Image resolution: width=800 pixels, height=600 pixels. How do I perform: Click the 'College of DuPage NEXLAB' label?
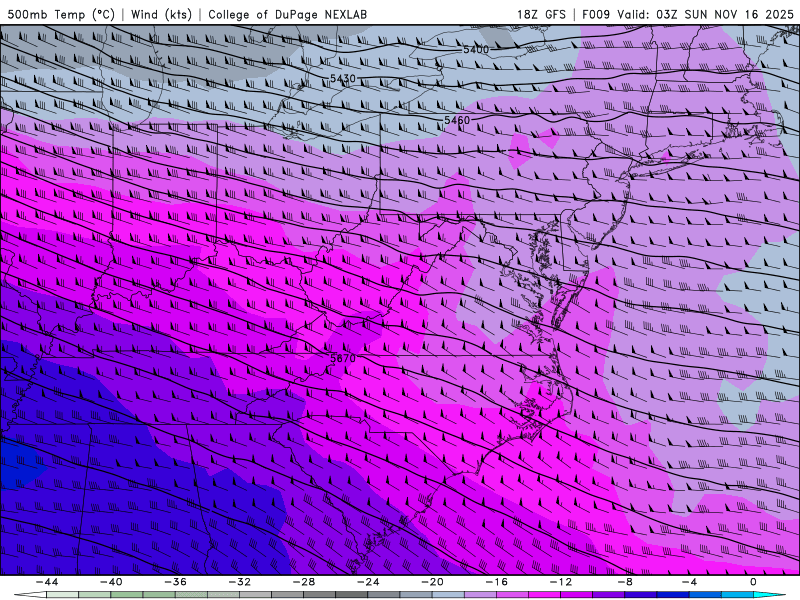tap(287, 14)
